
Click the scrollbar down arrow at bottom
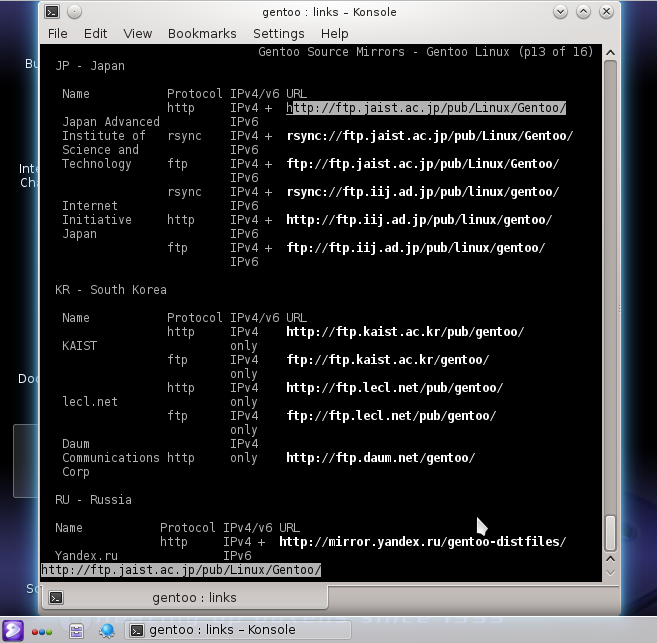(x=610, y=572)
